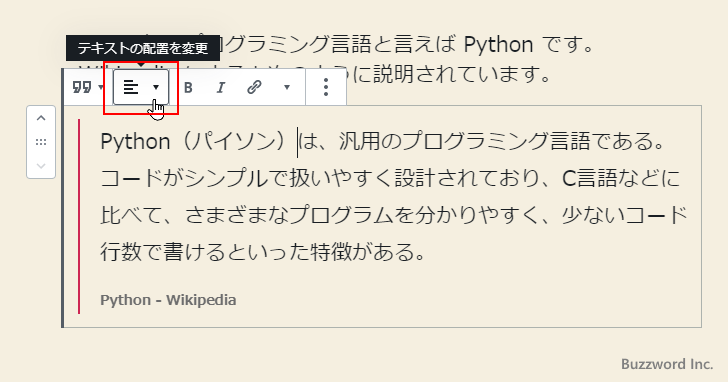Open the quote block type switcher
Screen dimensions: 728x382
(x=88, y=87)
